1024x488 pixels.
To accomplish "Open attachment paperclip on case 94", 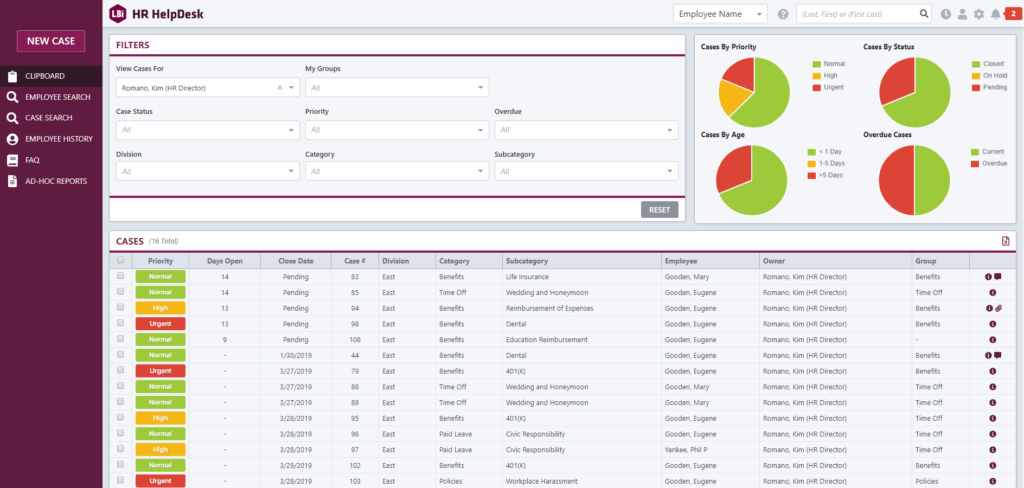I will pos(998,308).
